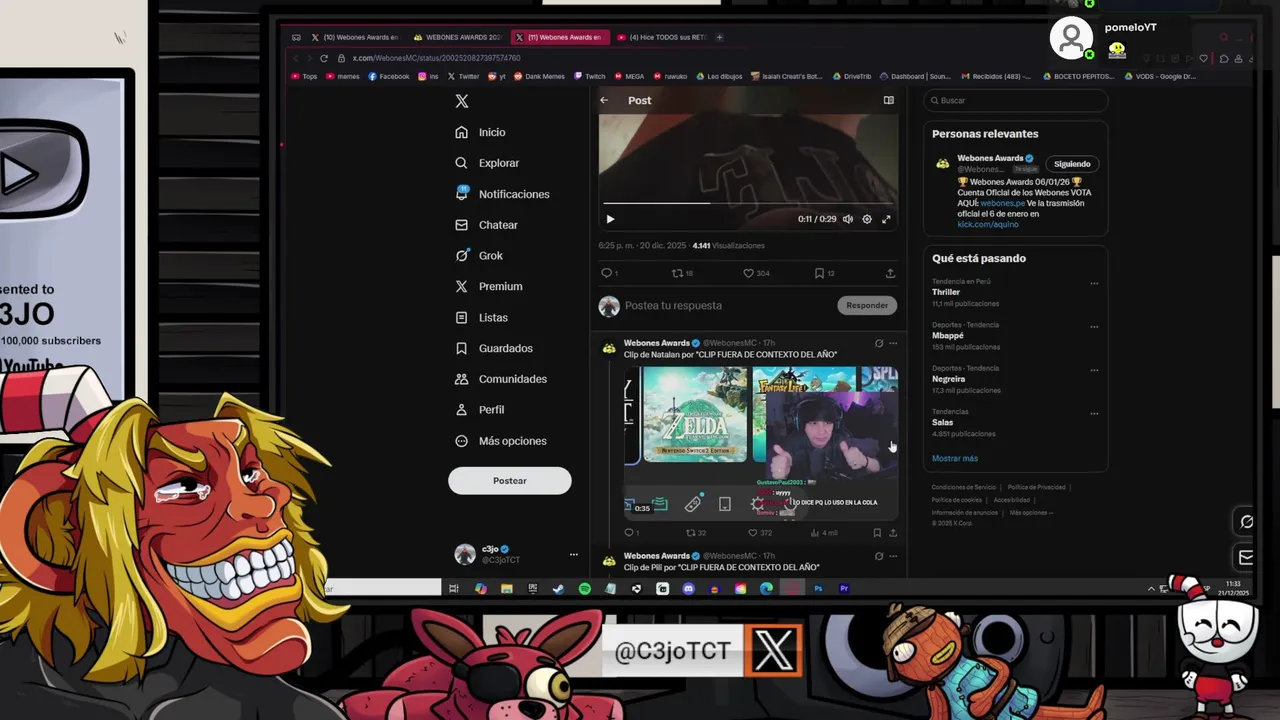Open reader view icon in Post header

[888, 100]
